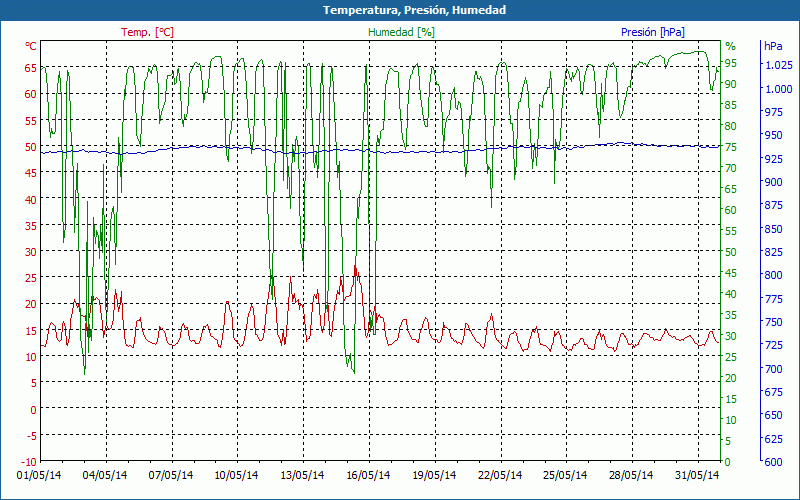Viewport: 800px width, 500px height.
Task: Click the red 'Temp. [°C]' legend label
Action: pos(147,32)
